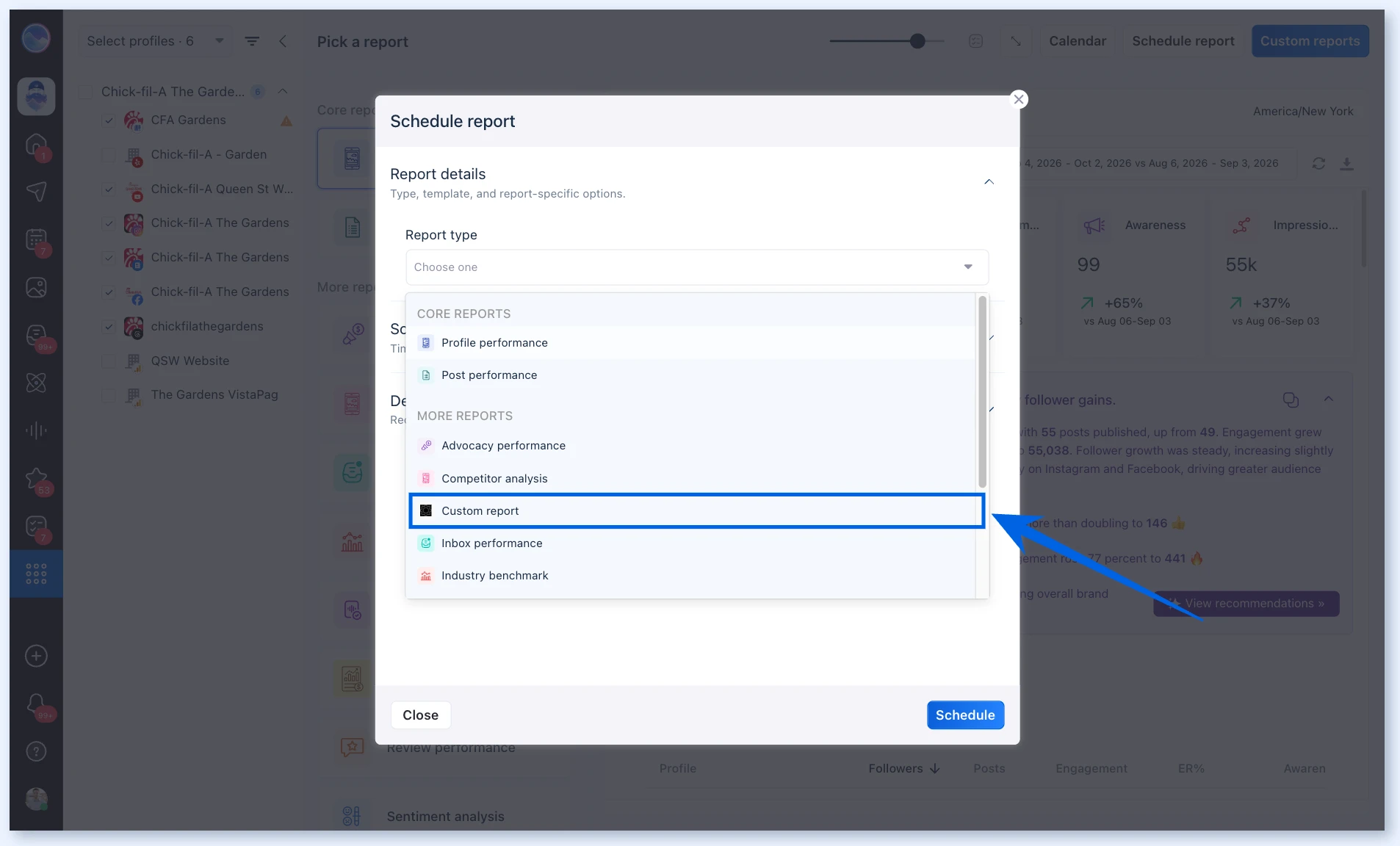
Task: Open the Select profiles dropdown
Action: click(x=154, y=41)
